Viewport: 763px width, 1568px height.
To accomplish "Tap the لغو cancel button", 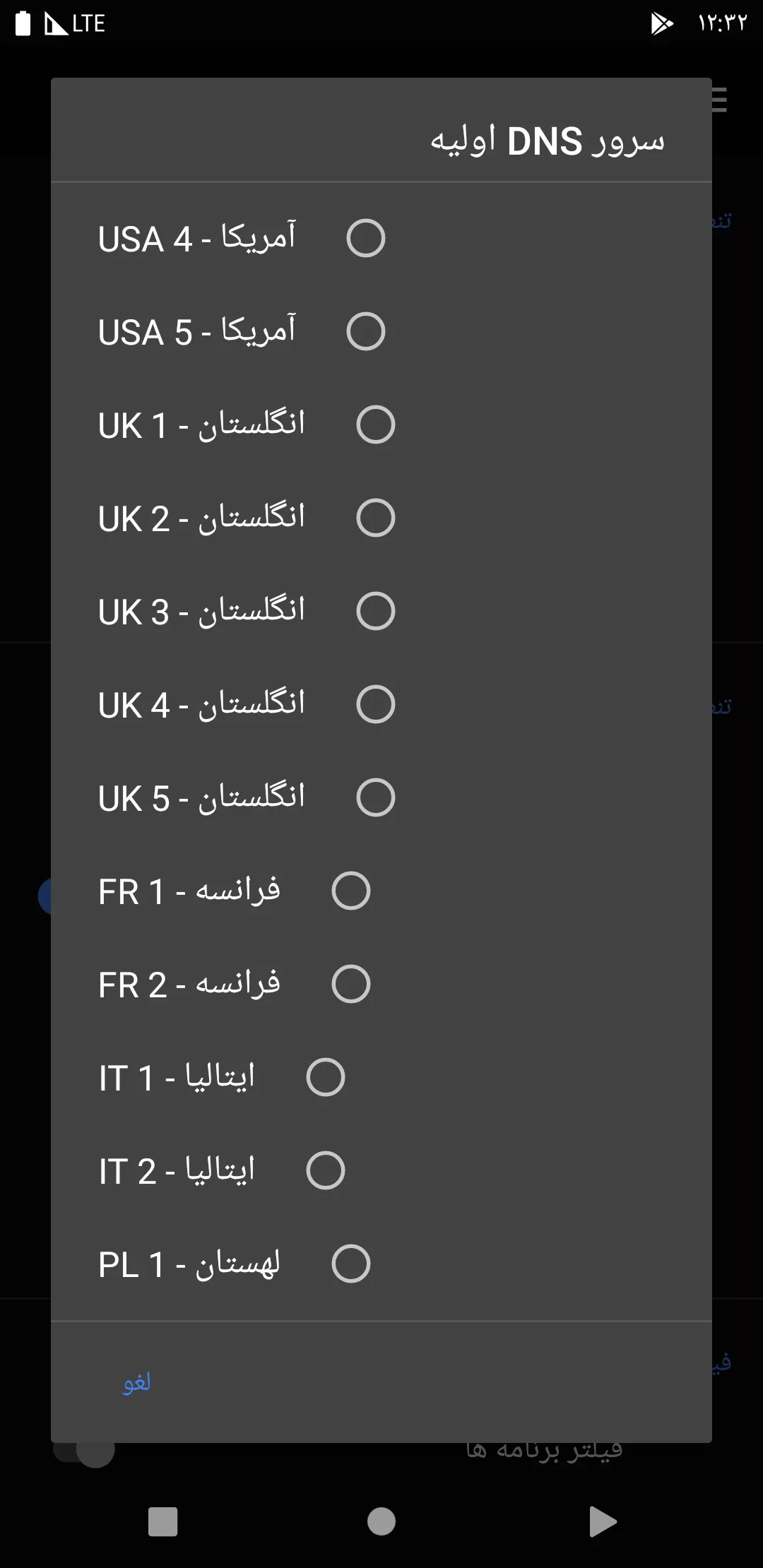I will coord(137,1382).
